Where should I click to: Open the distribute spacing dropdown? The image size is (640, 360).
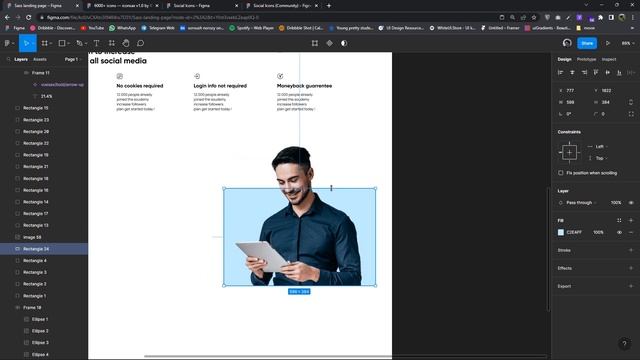point(631,73)
